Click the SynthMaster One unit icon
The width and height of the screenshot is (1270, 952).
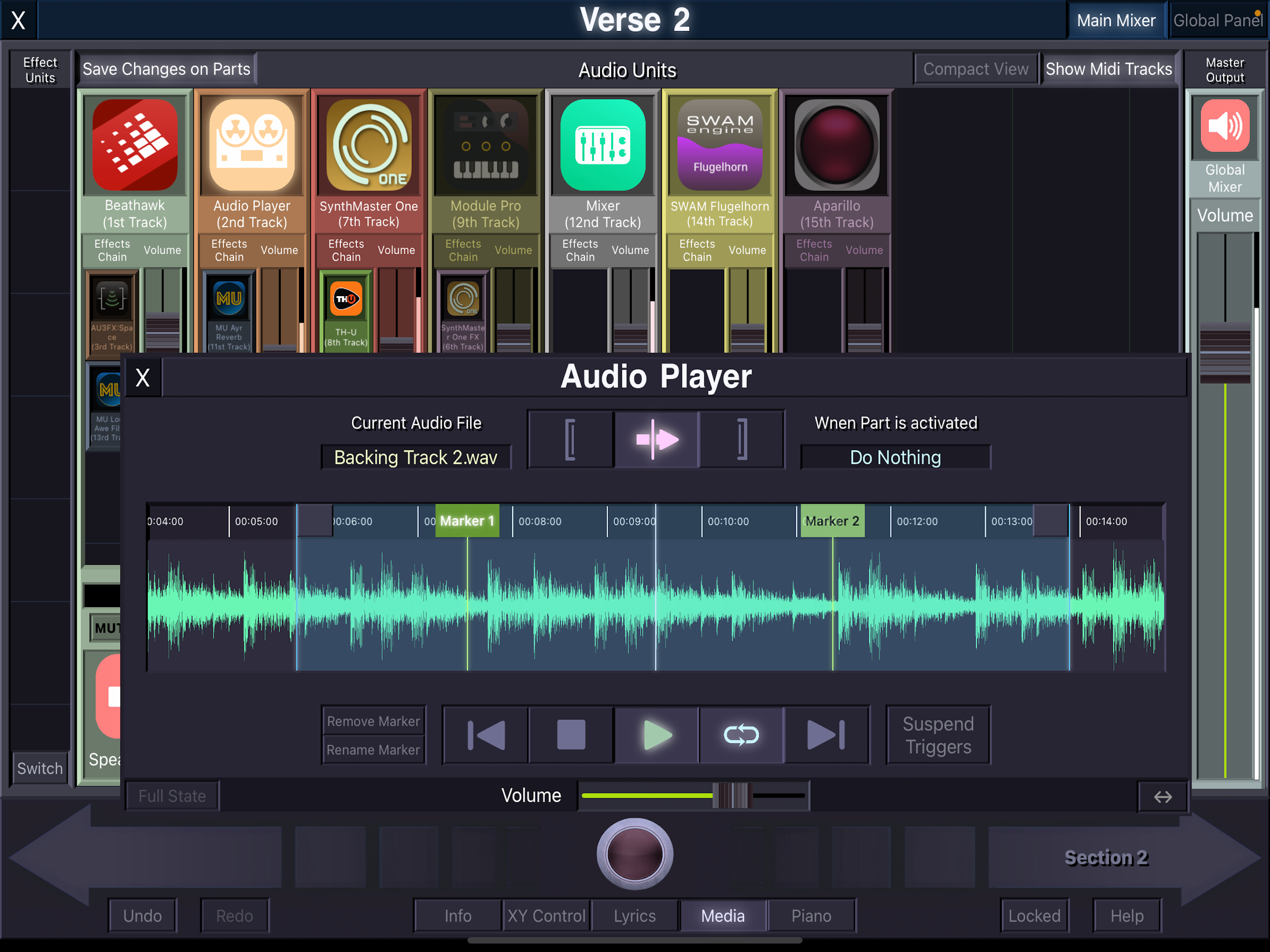click(x=369, y=145)
